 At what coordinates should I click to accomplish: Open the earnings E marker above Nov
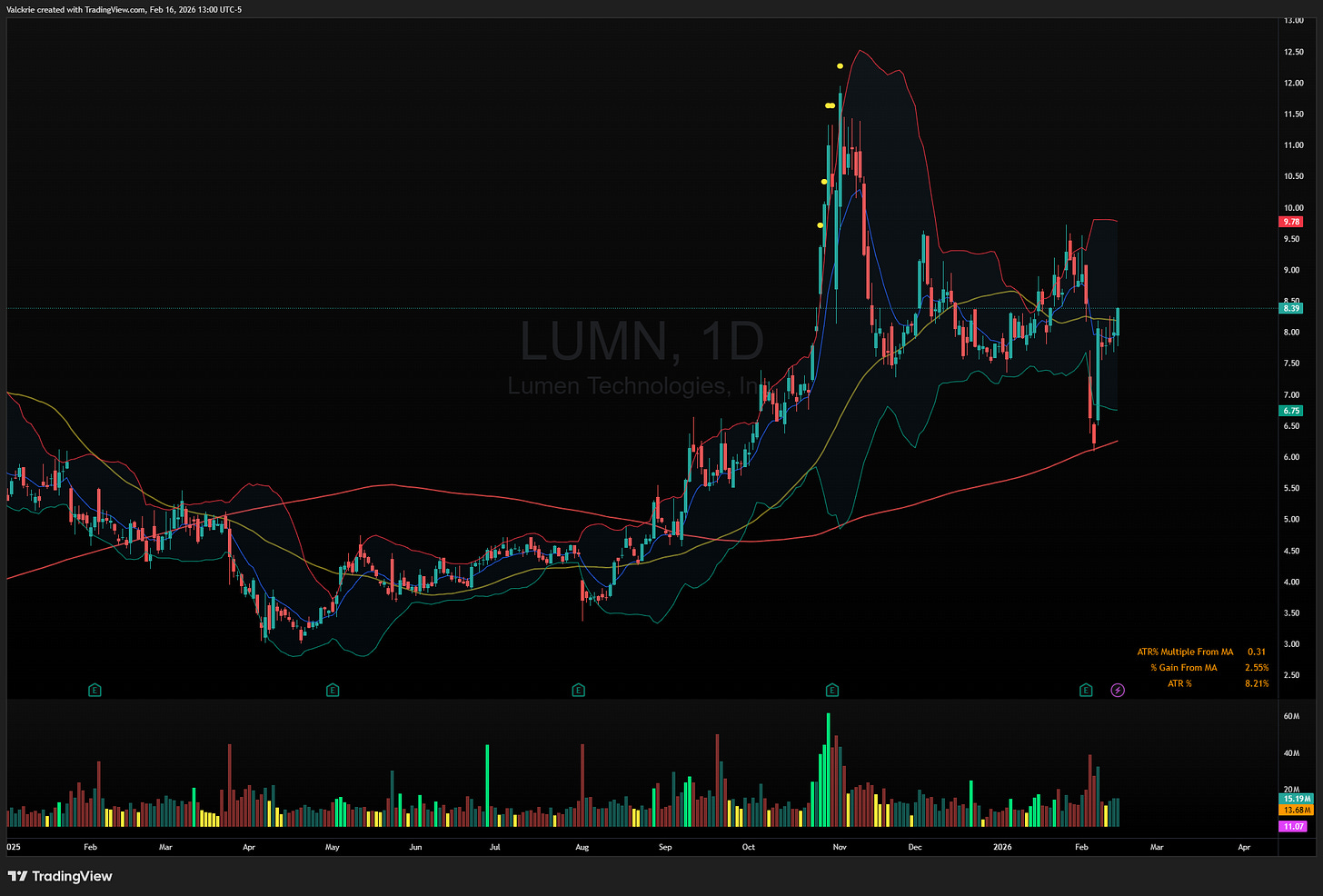click(x=831, y=691)
